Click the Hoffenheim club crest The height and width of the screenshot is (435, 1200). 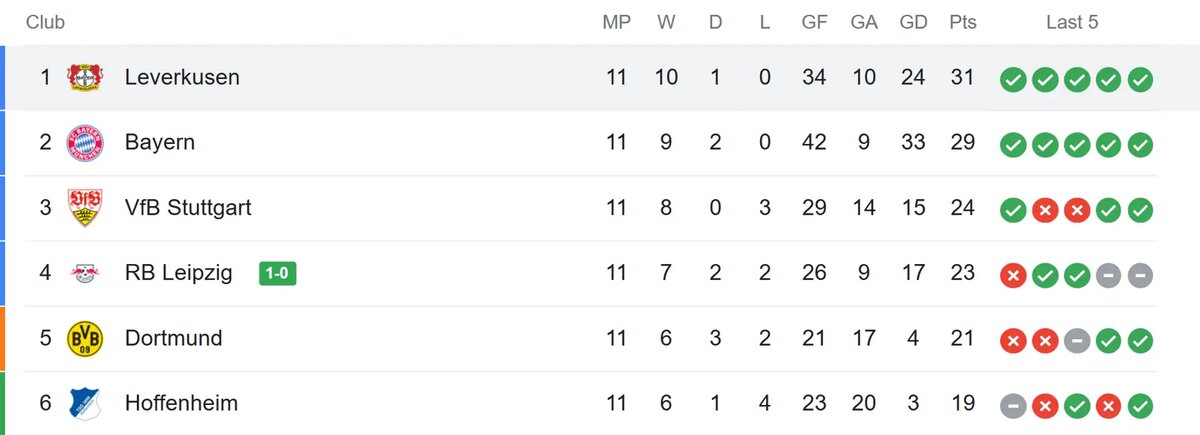[x=84, y=404]
